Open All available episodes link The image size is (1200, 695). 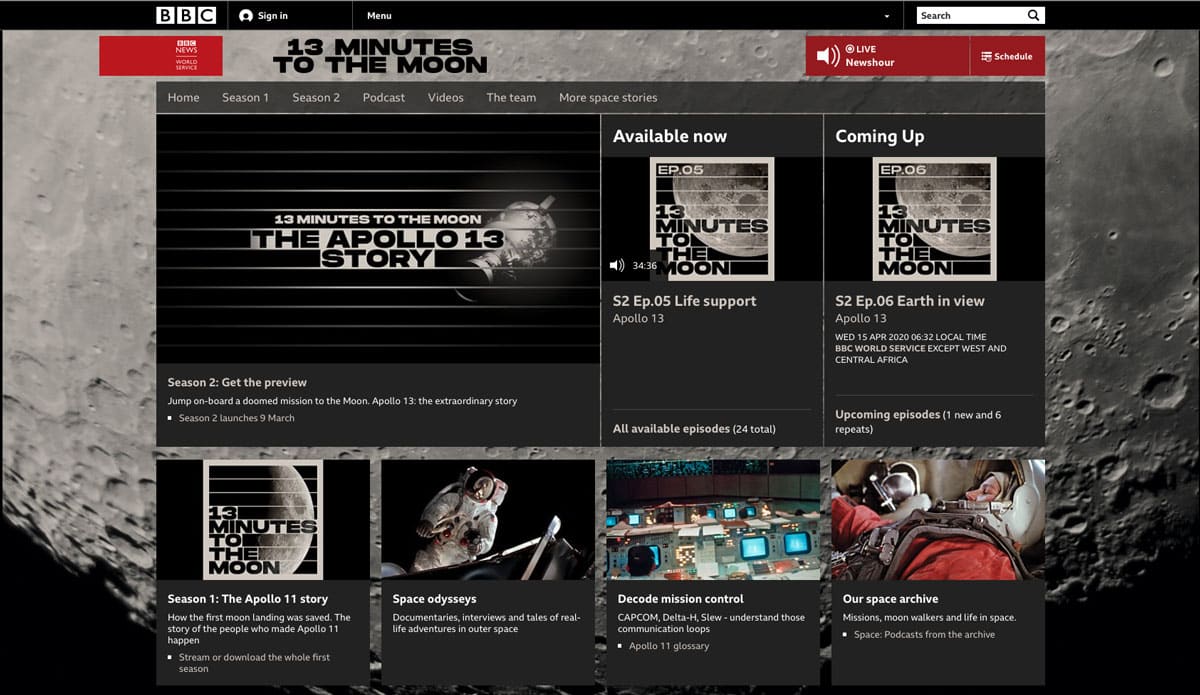(671, 429)
